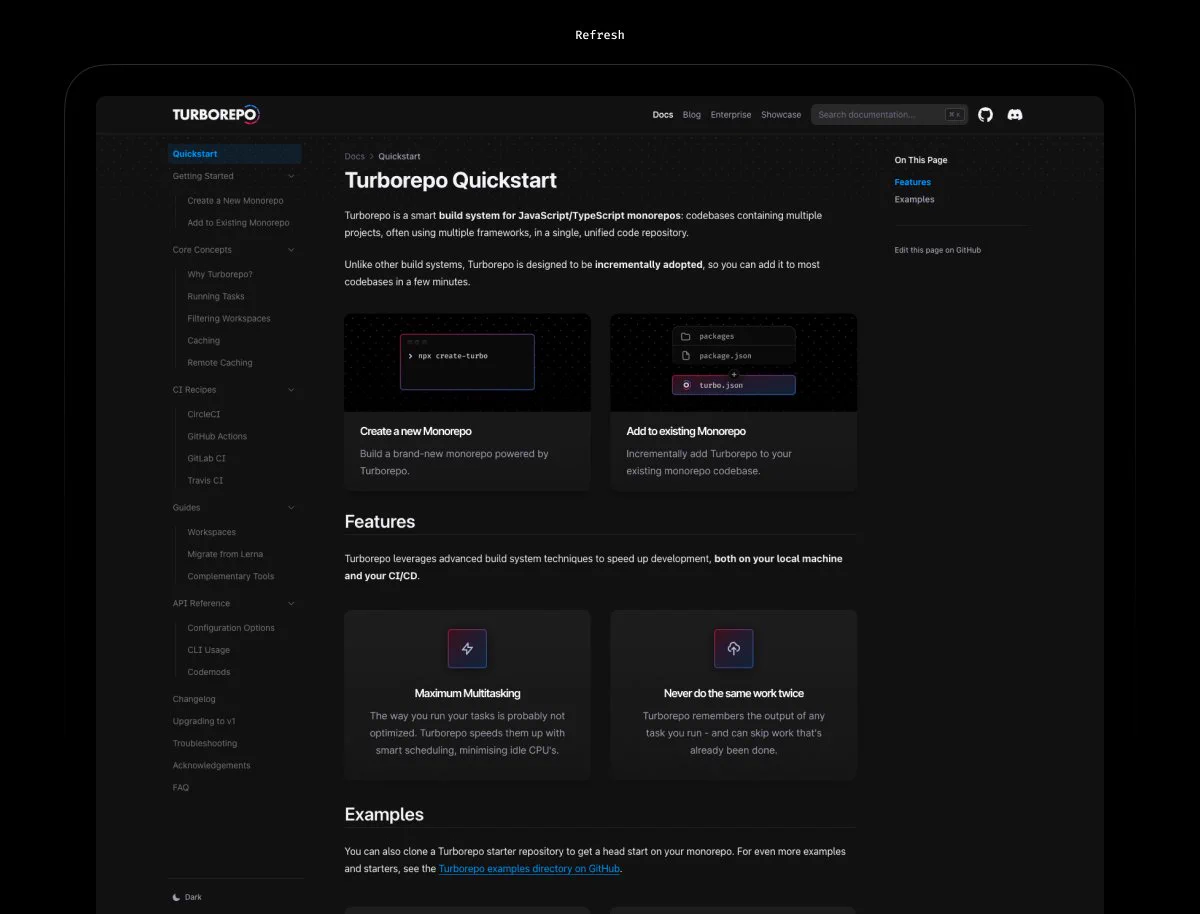Open the Docs nav item

pos(663,115)
